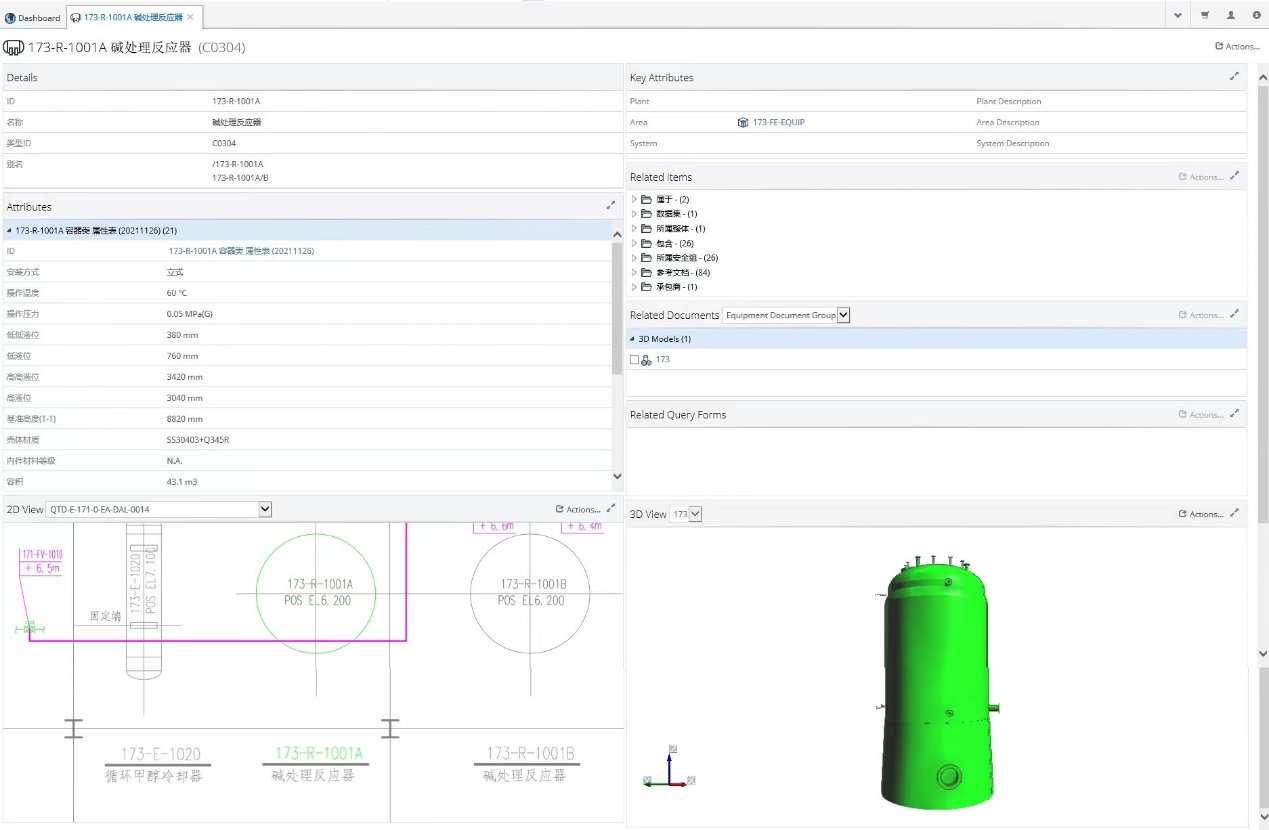This screenshot has width=1269, height=830.
Task: Expand the 参考文档 - (84) folder
Action: tap(635, 272)
